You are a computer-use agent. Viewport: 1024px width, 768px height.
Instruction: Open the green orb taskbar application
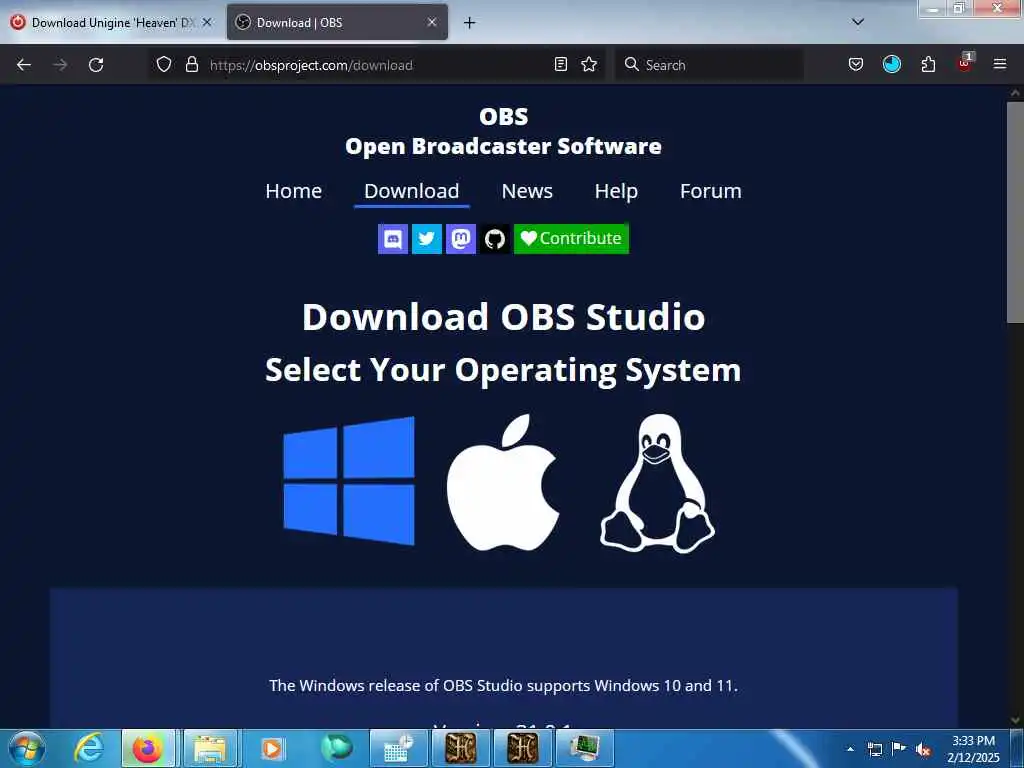[336, 748]
